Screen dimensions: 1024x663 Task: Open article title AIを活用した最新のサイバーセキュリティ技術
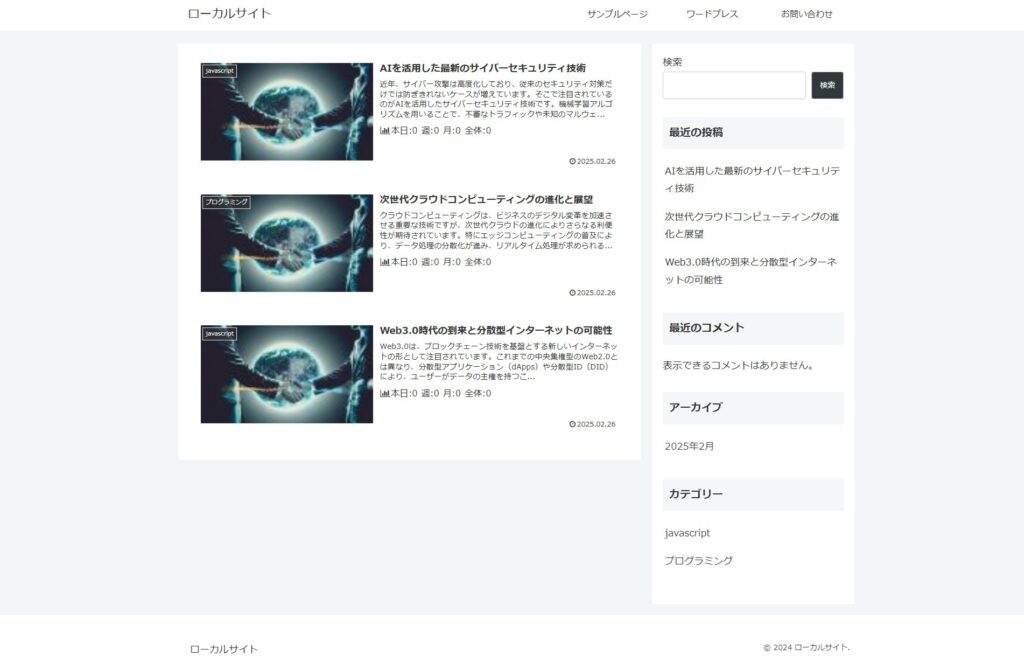[x=482, y=68]
